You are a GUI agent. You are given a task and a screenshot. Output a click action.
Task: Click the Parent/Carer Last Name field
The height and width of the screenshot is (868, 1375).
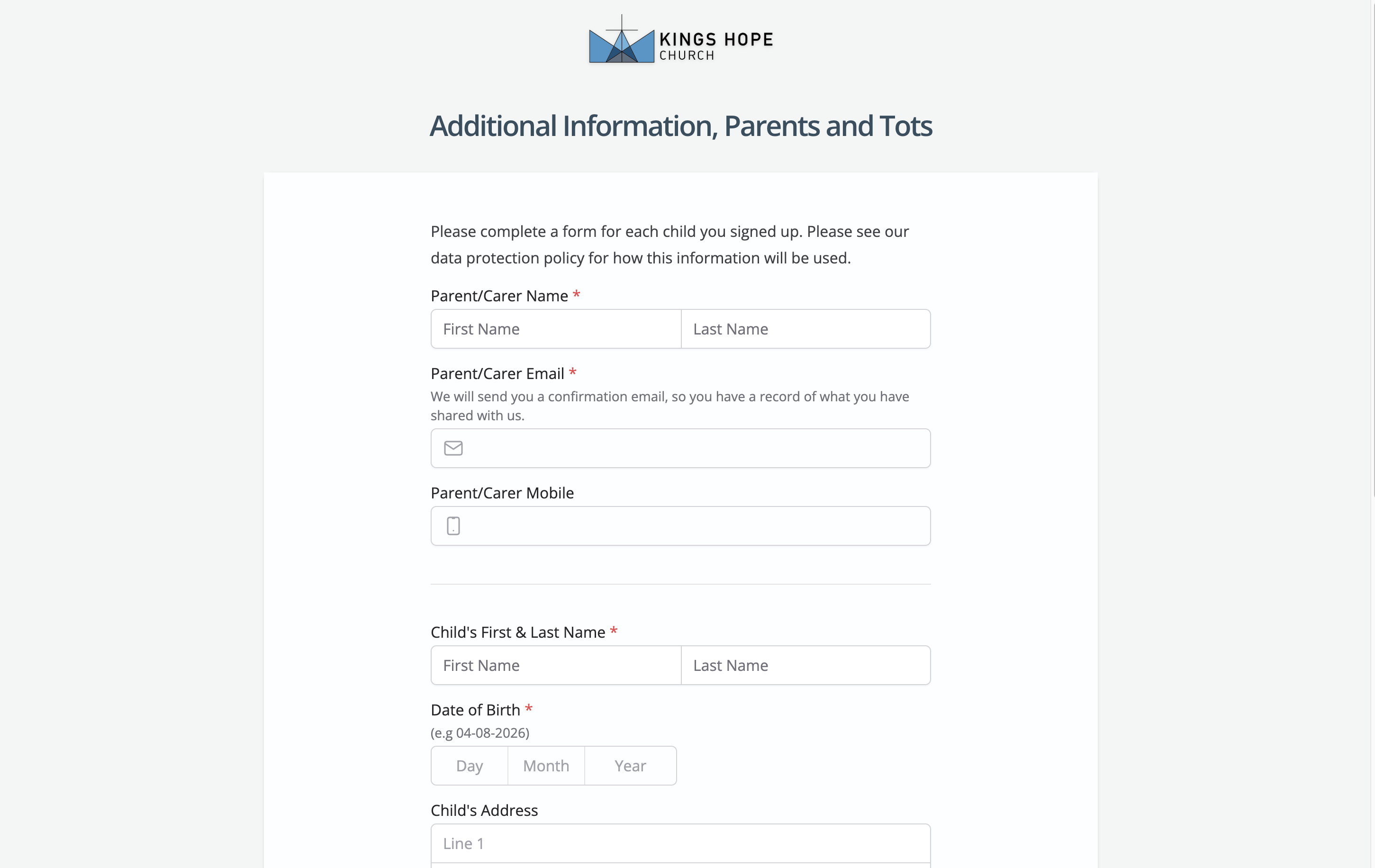point(805,329)
